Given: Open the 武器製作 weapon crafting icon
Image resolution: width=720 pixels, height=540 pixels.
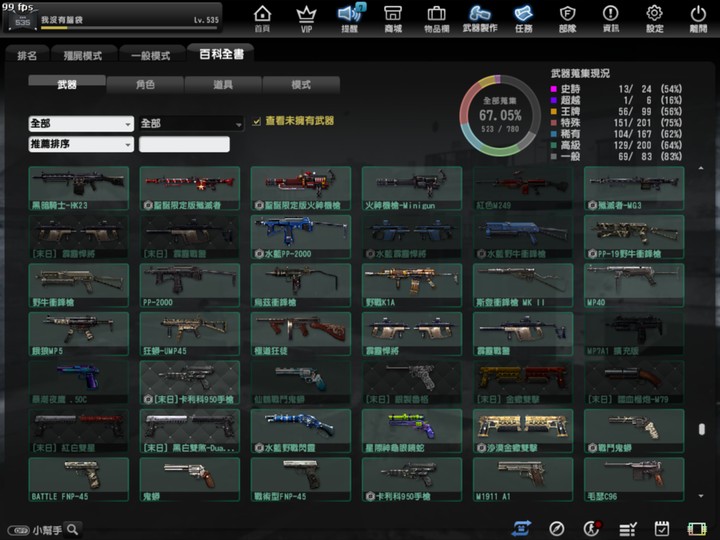Looking at the screenshot, I should click(x=480, y=17).
